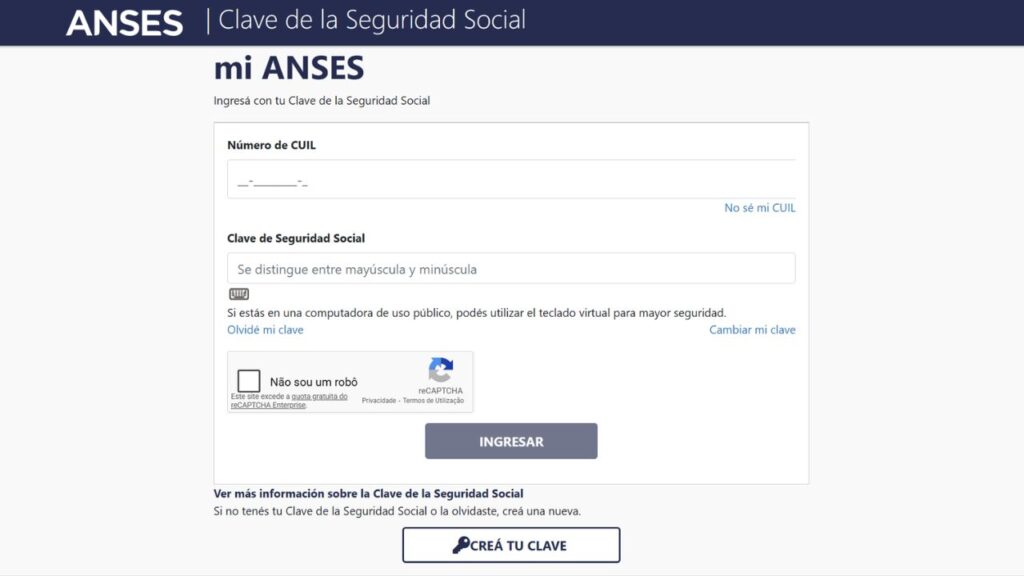Open the "reCAPTCHA Enterprise" link
The height and width of the screenshot is (576, 1024).
click(x=268, y=405)
